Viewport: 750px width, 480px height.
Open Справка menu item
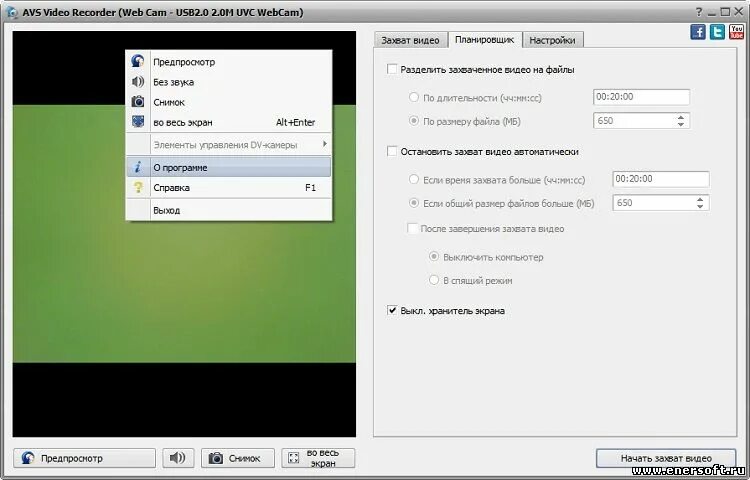(x=229, y=187)
